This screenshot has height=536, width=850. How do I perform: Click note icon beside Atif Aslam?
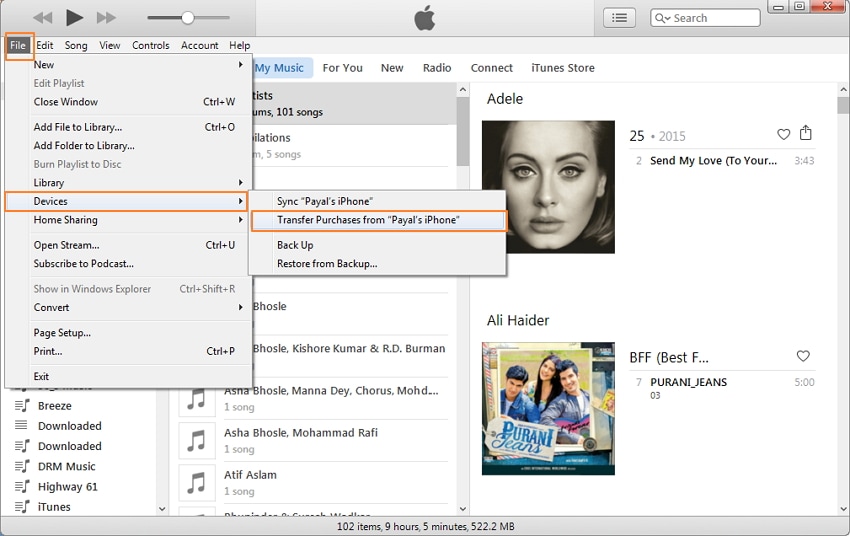pos(196,482)
